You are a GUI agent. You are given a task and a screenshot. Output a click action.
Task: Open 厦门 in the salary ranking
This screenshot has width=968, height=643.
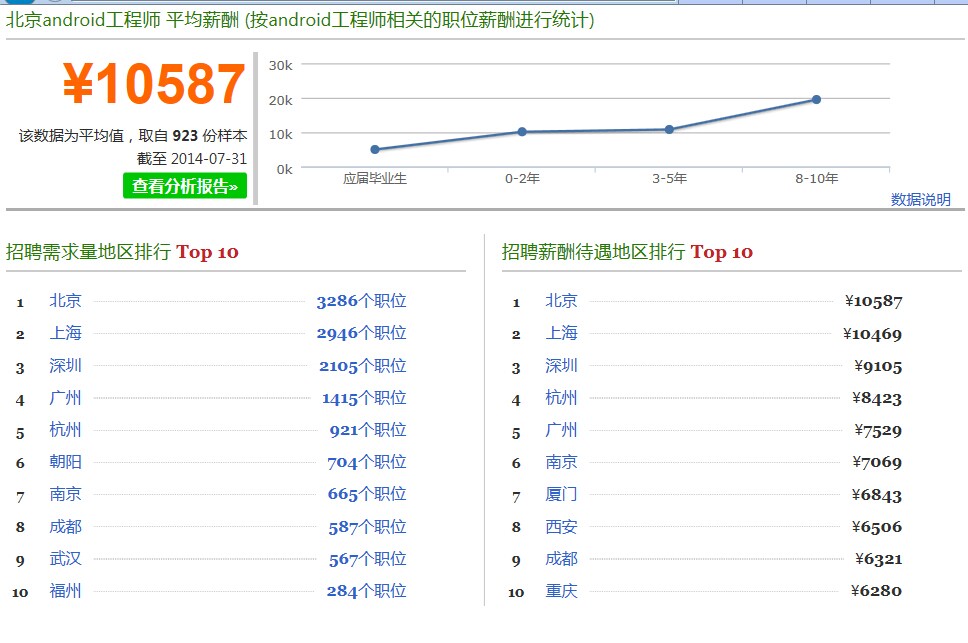coord(561,494)
